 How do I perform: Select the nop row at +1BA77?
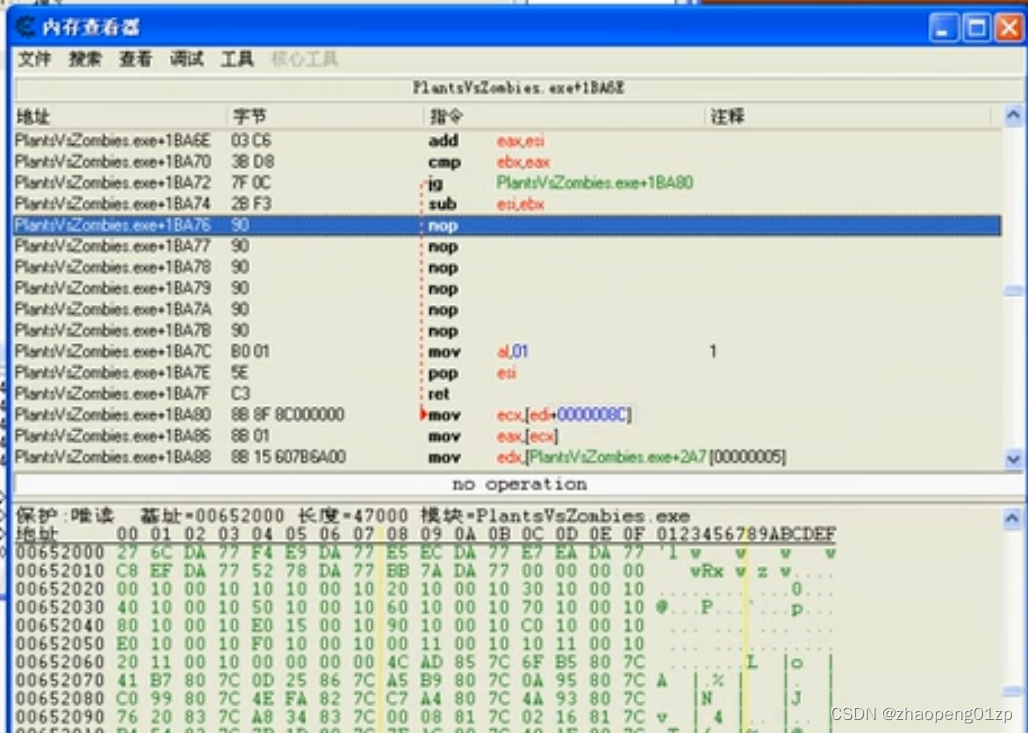coord(507,246)
